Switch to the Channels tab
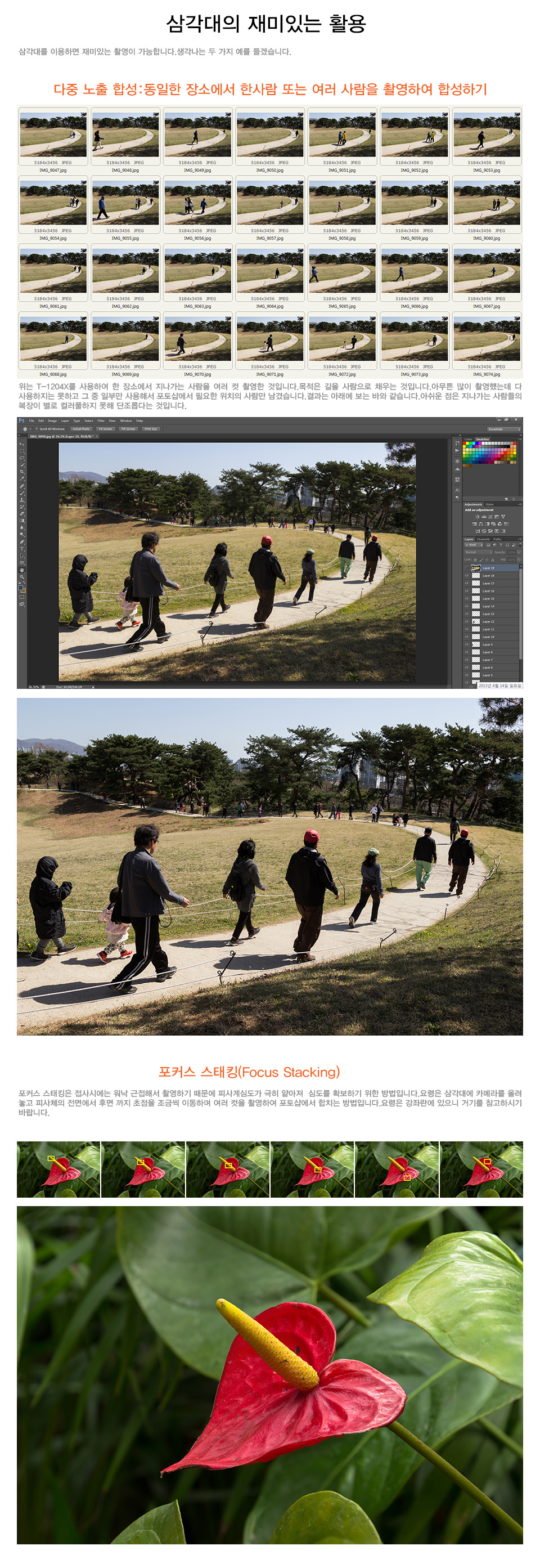 (x=483, y=539)
